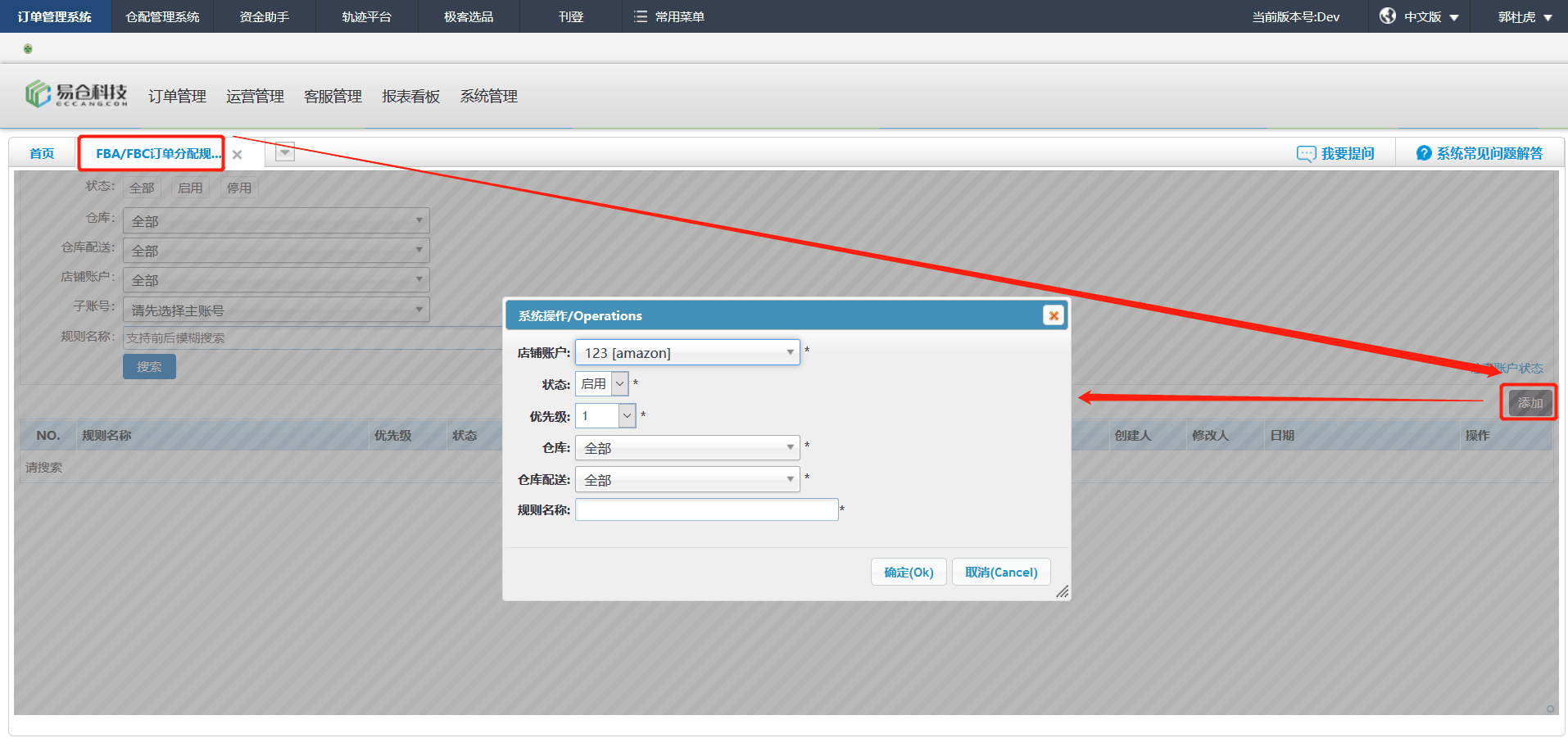This screenshot has height=738, width=1568.
Task: Open the 状态 启用 dropdown in dialog
Action: coord(619,383)
